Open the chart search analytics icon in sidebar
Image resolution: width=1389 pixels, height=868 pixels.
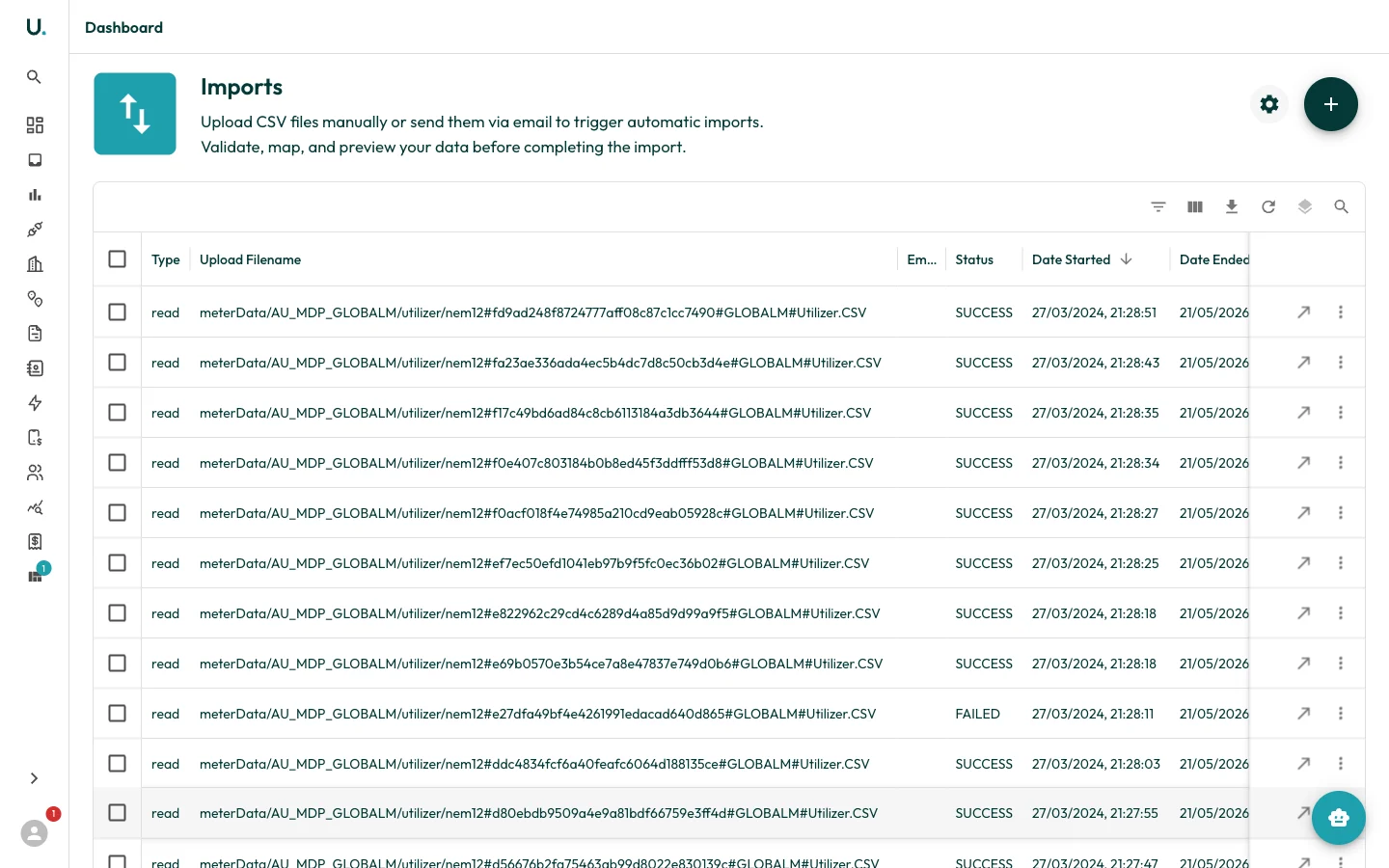tap(35, 507)
